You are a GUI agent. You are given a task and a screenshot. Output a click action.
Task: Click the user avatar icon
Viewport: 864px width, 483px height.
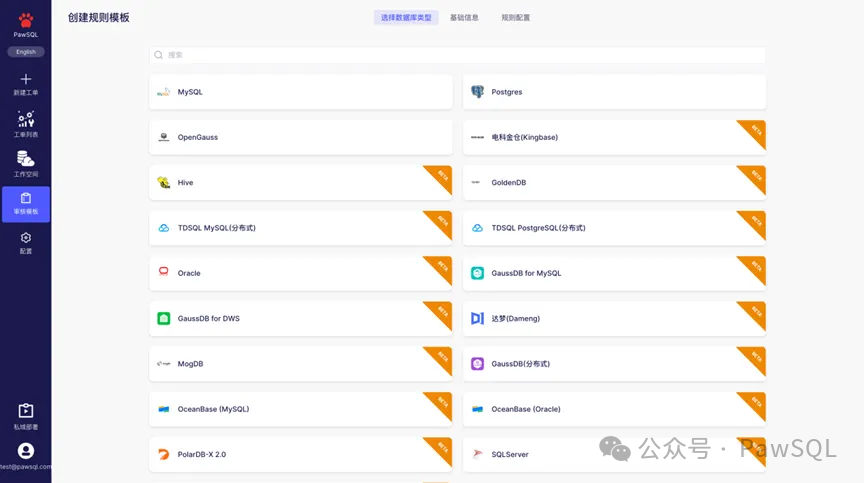25,451
